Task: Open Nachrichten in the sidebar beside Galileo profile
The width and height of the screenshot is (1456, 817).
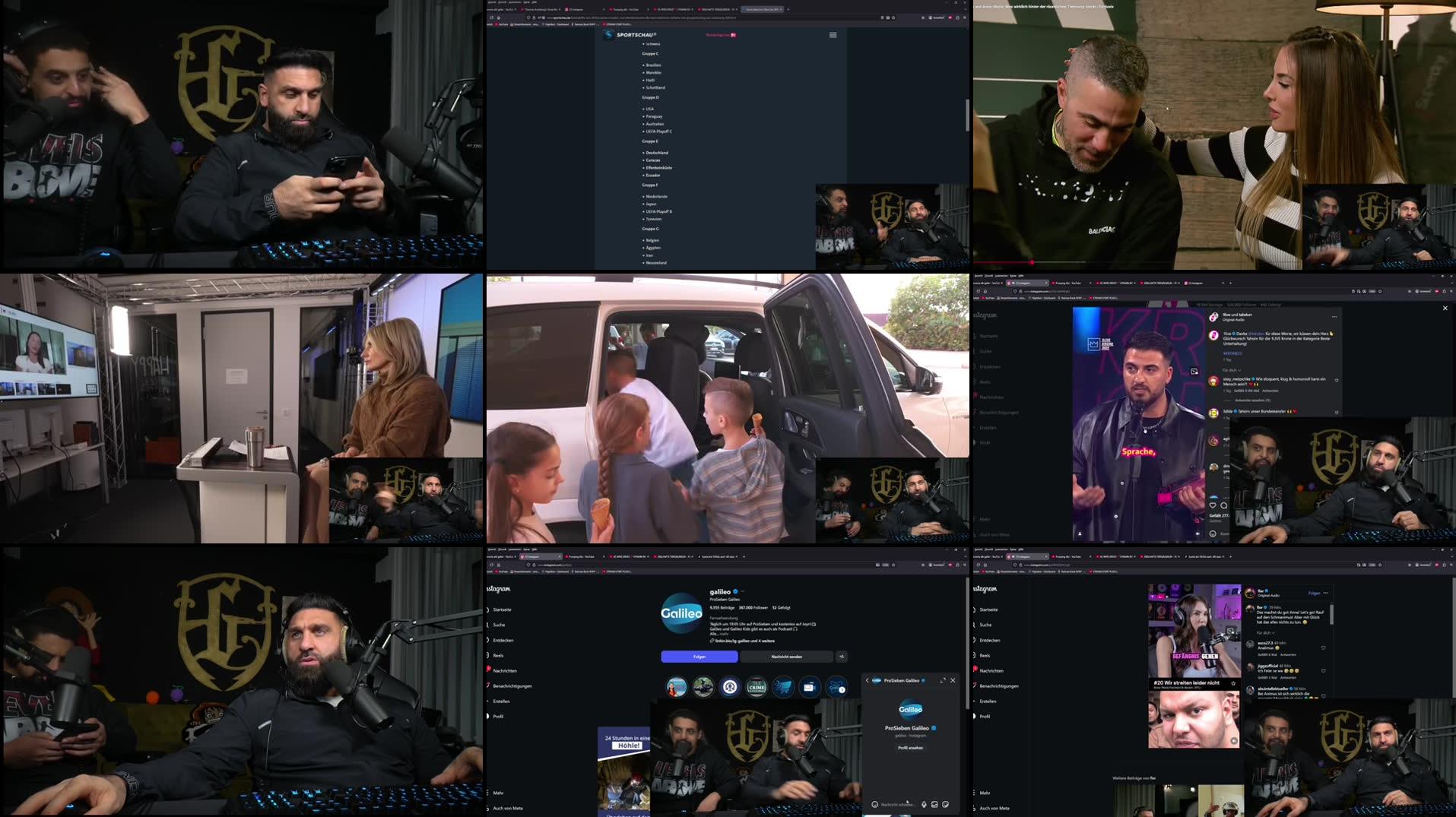Action: tap(504, 670)
